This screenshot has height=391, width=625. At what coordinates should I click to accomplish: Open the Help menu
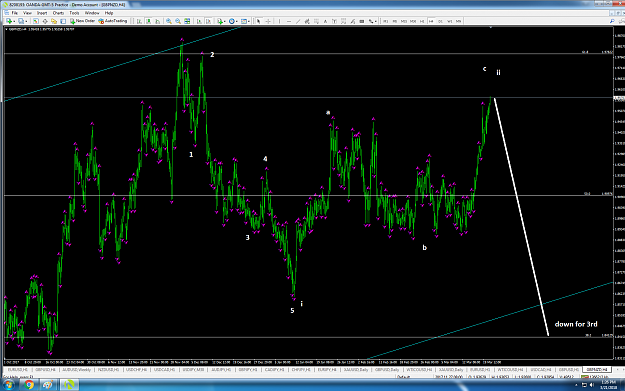[x=109, y=13]
